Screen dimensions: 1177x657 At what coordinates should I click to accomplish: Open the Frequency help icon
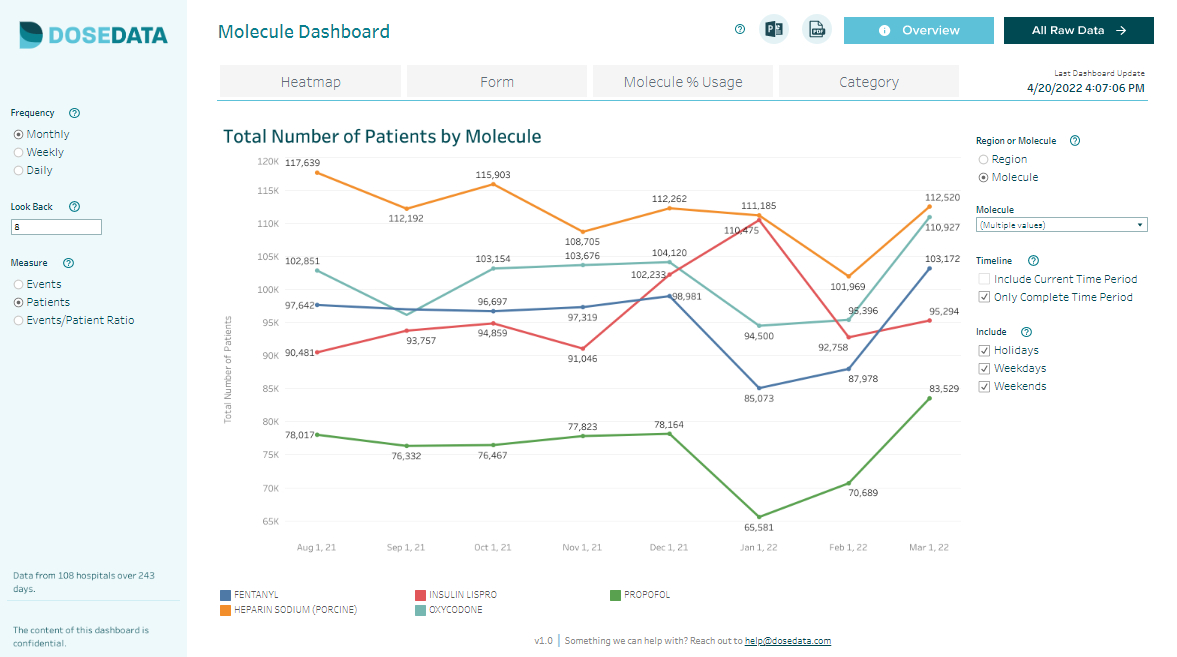click(x=75, y=114)
